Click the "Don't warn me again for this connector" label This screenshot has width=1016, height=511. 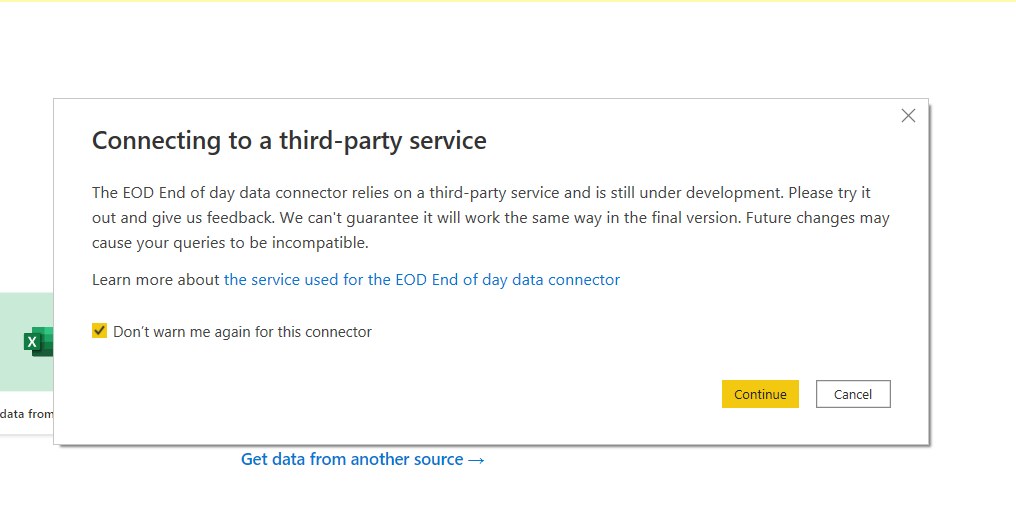242,332
